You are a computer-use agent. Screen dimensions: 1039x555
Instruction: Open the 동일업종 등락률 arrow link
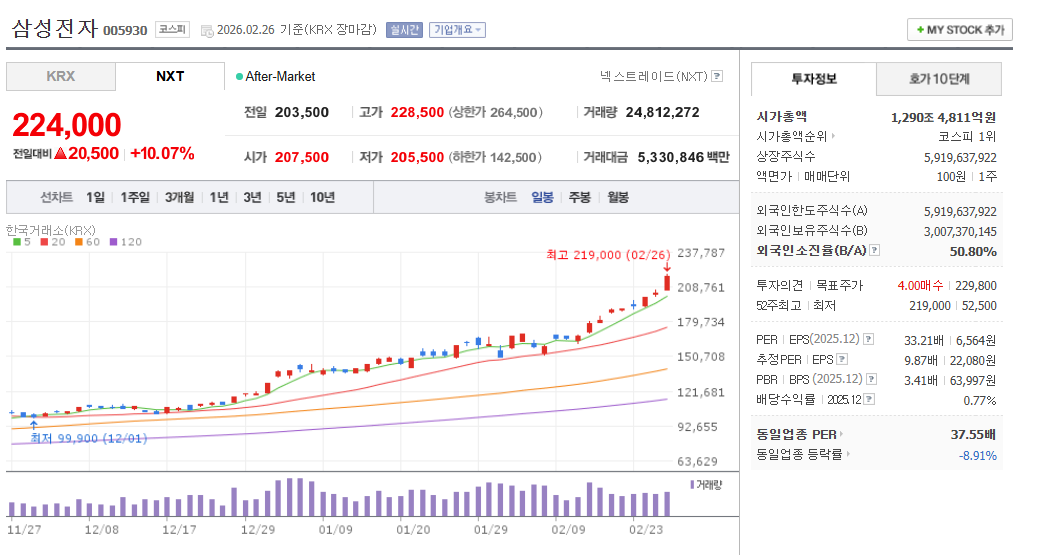click(848, 454)
